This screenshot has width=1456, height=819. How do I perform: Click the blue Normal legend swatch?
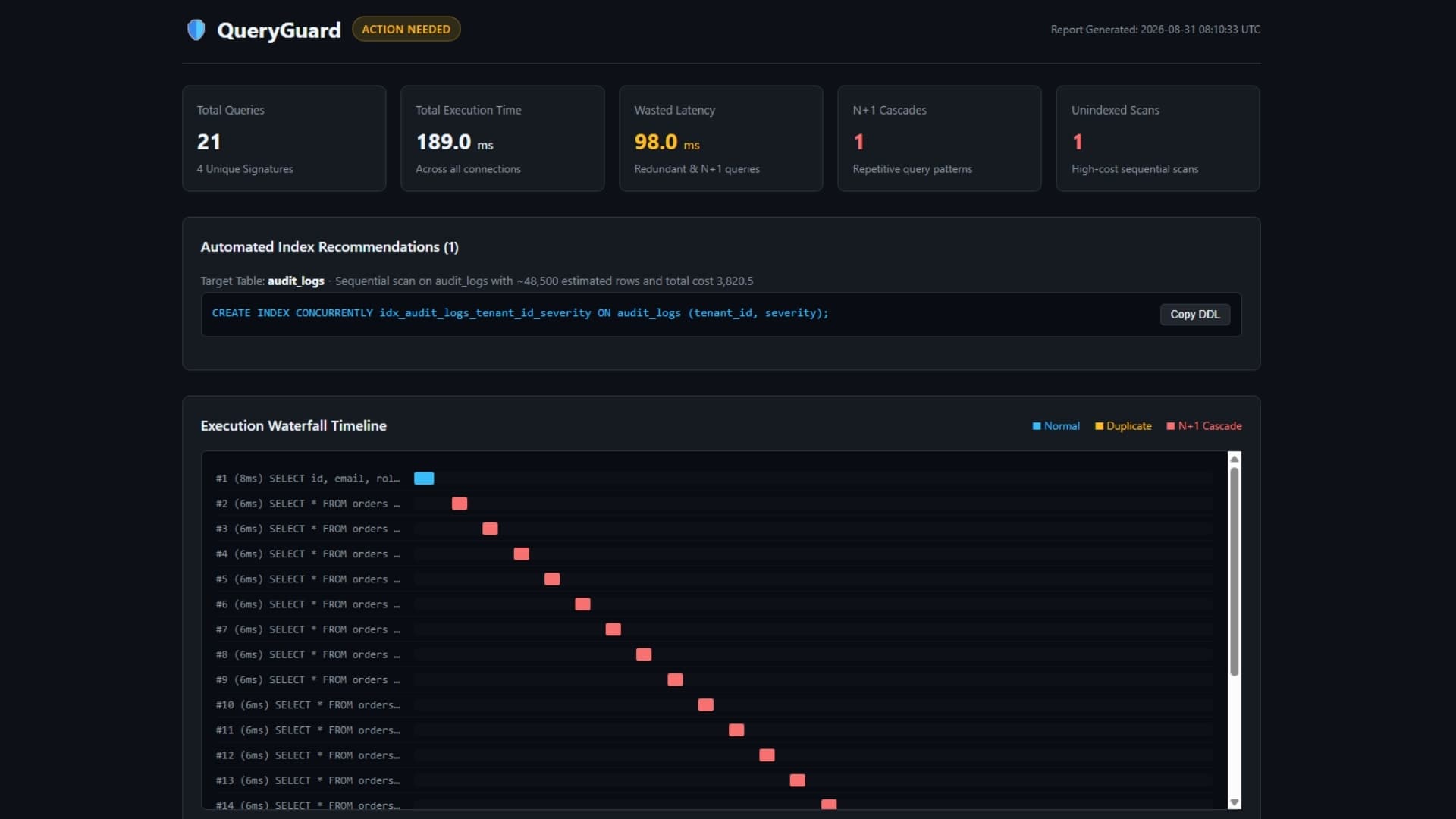[x=1037, y=426]
